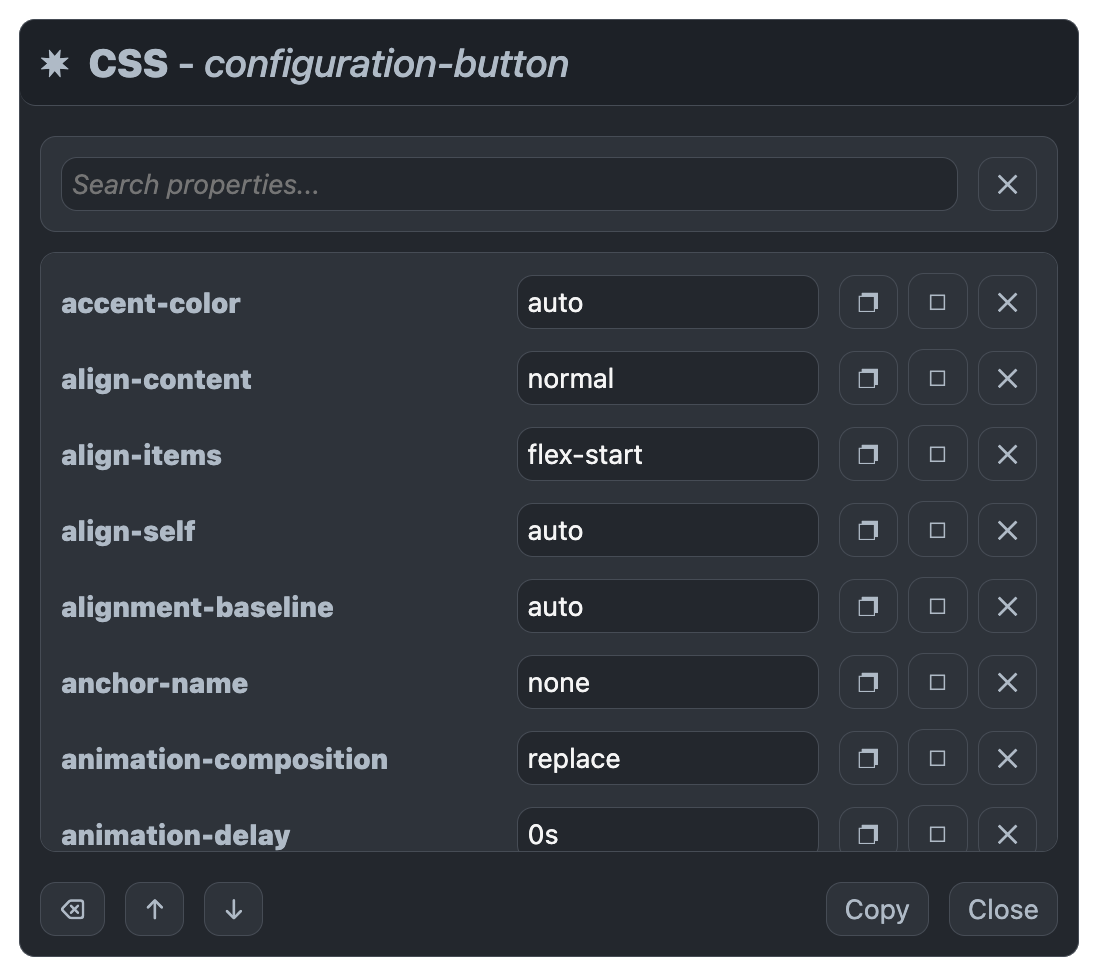
Task: Click the square icon next to anchor-name
Action: point(937,682)
